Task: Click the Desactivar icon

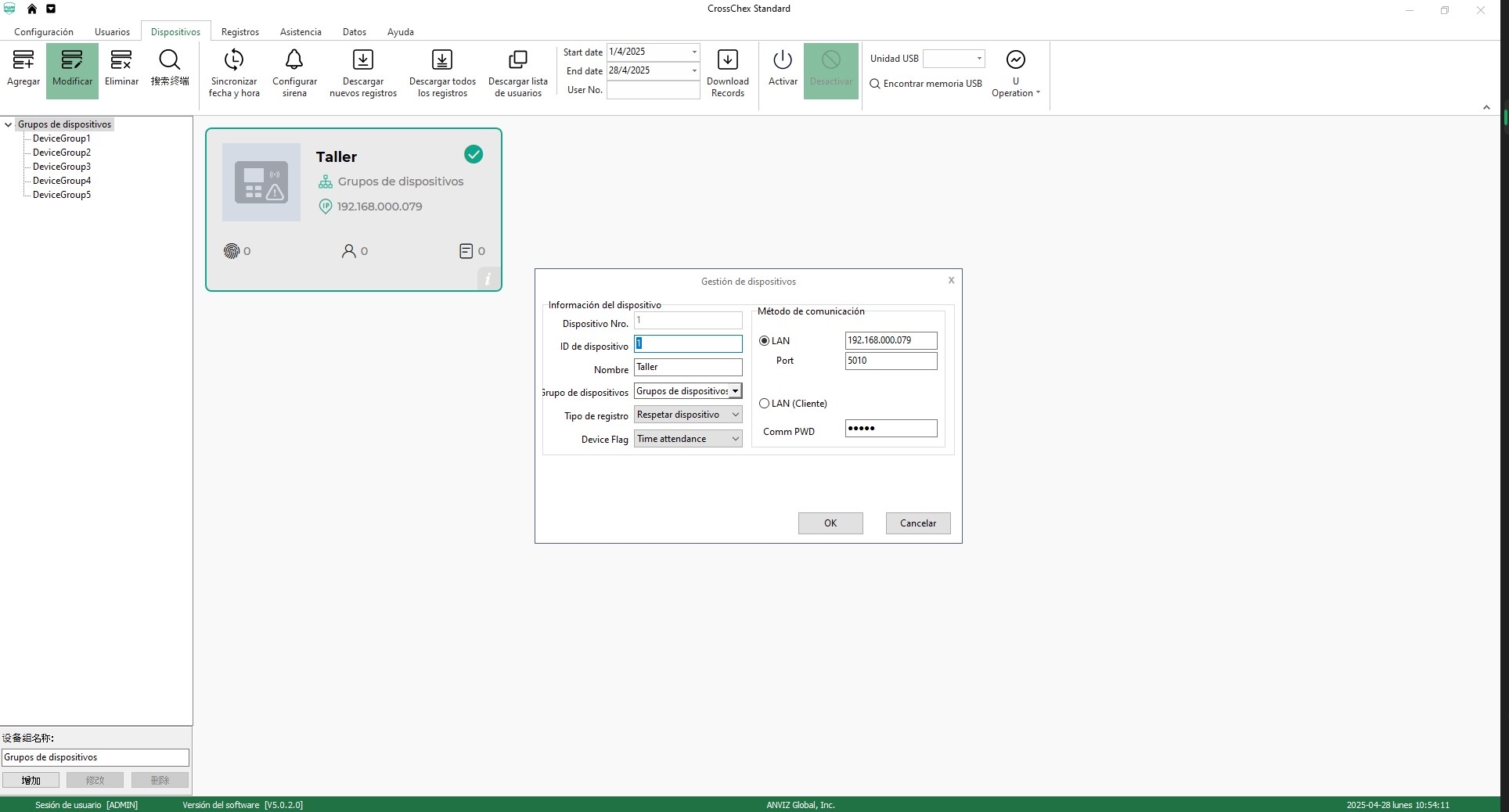Action: click(x=831, y=60)
